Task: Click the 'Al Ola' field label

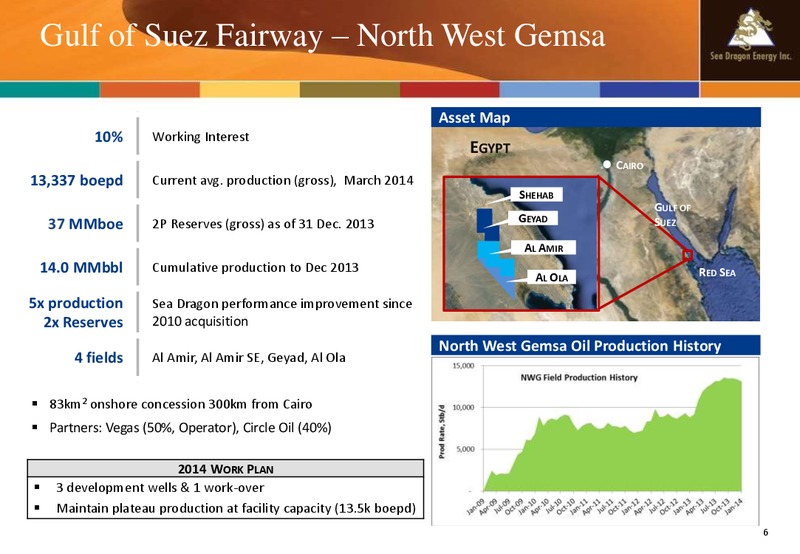Action: pos(552,278)
